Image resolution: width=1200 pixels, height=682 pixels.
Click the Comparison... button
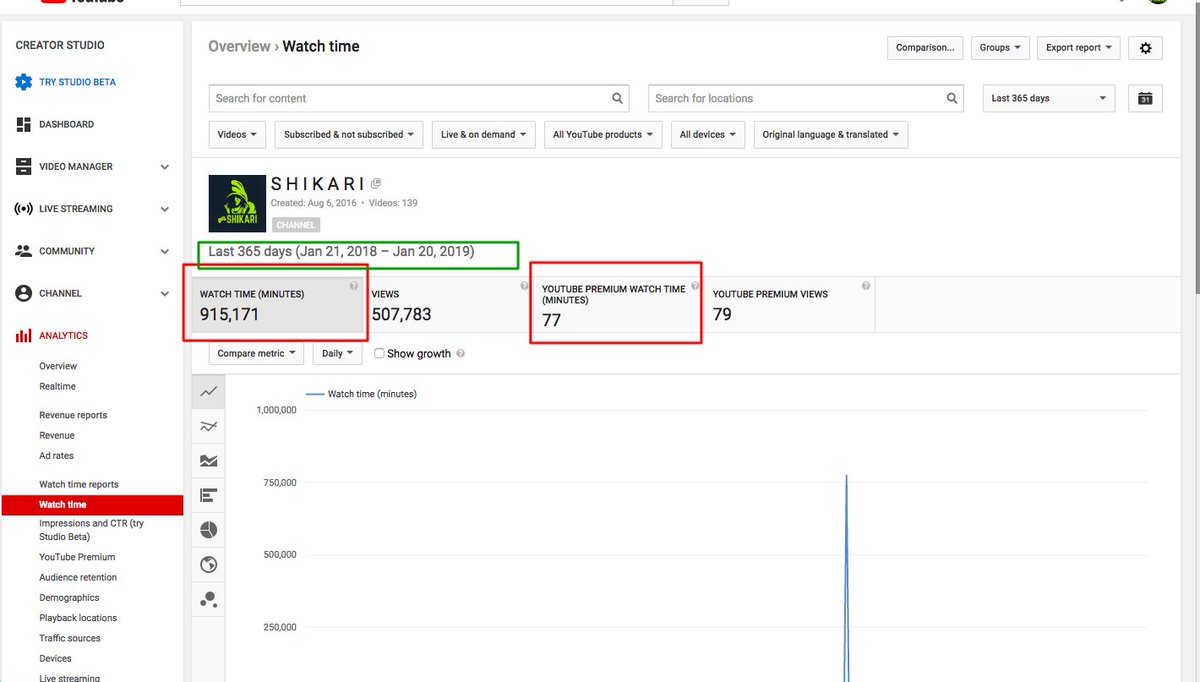pyautogui.click(x=925, y=48)
